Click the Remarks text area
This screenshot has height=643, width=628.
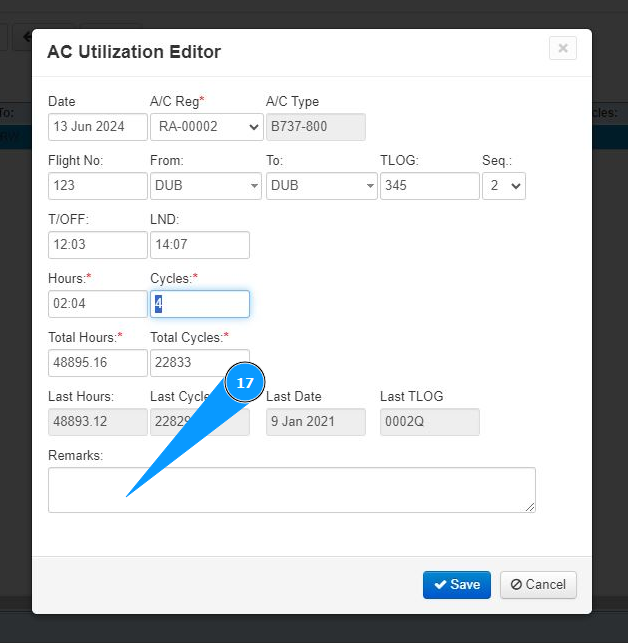pyautogui.click(x=330, y=490)
